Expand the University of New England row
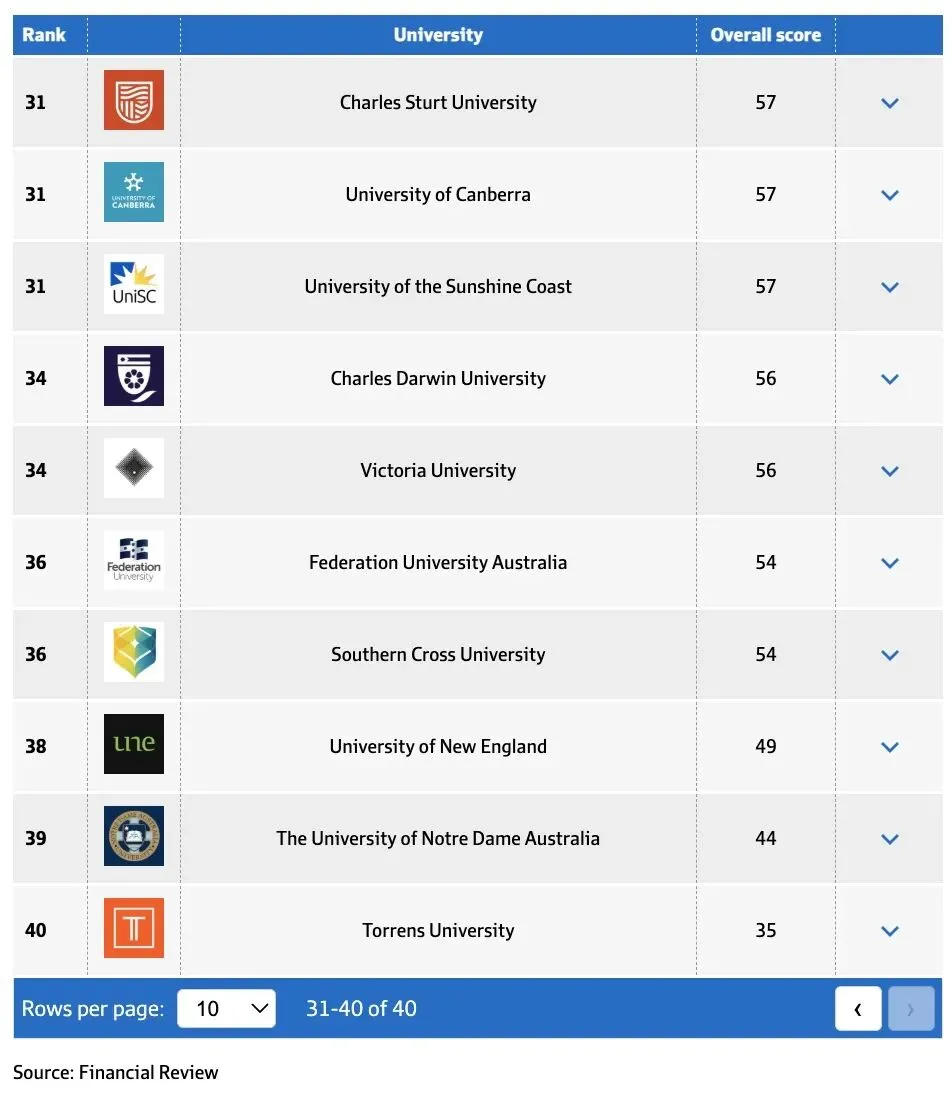Viewport: 952px width, 1098px height. click(890, 747)
